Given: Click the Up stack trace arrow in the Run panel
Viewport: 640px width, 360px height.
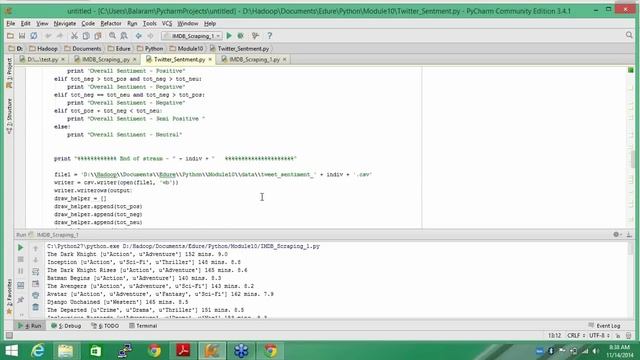Looking at the screenshot, I should [x=36, y=248].
